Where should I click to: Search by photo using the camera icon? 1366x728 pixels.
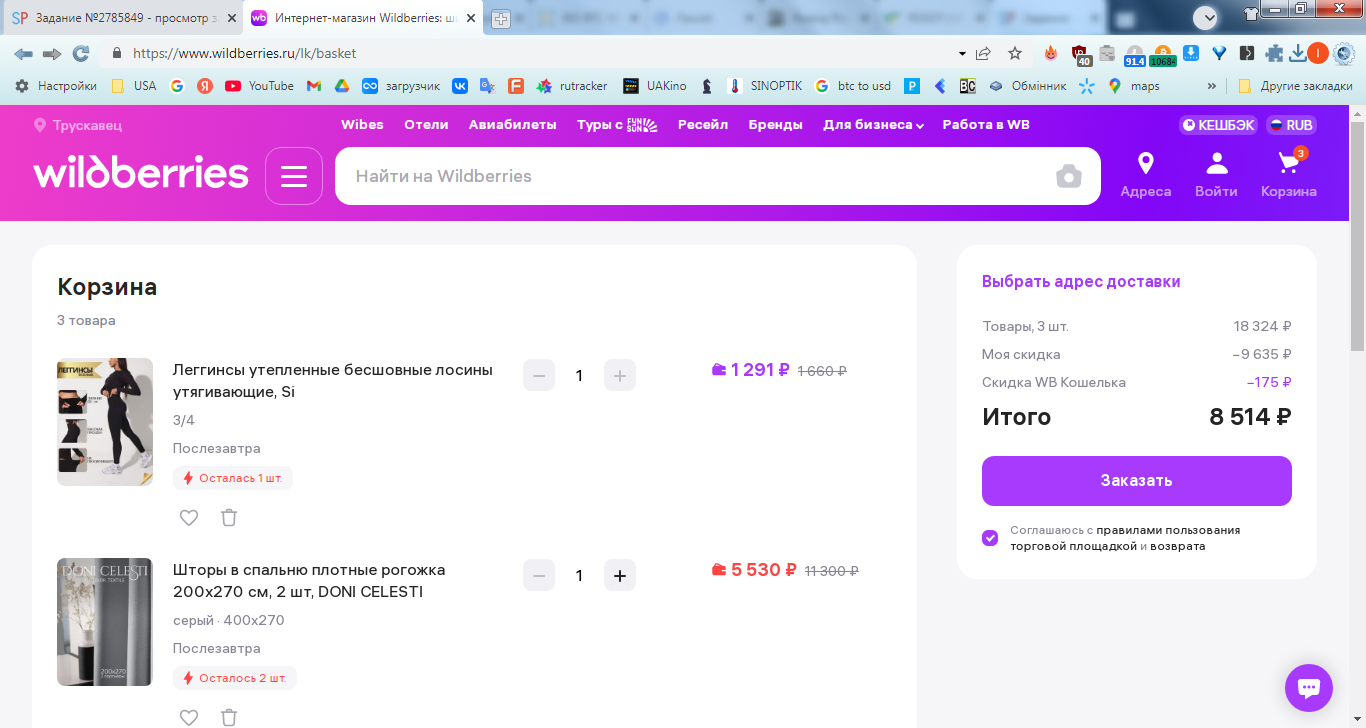click(x=1069, y=176)
